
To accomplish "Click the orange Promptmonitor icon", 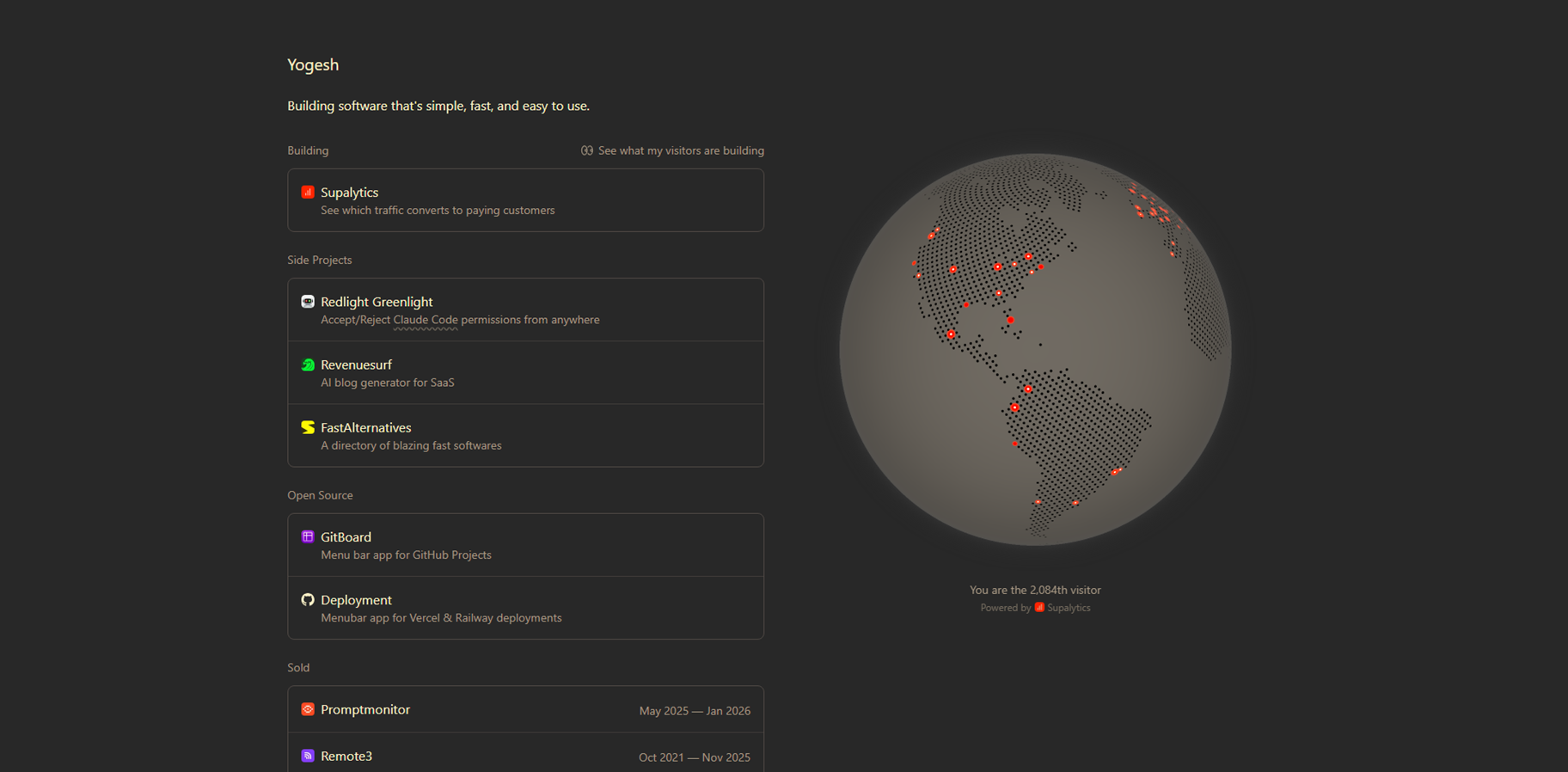I will click(x=308, y=709).
